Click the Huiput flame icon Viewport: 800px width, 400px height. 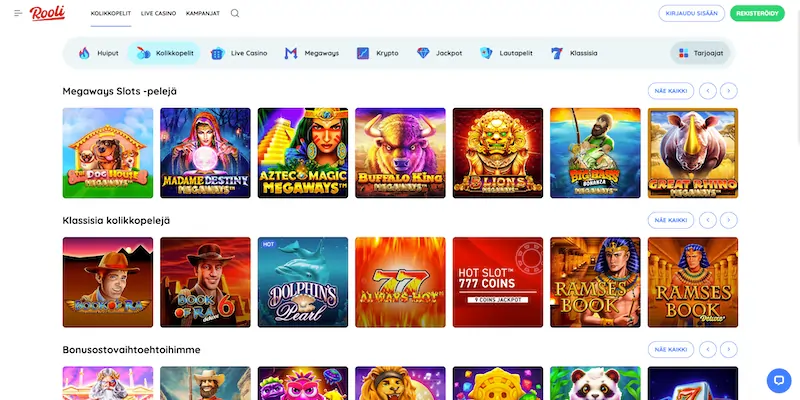point(84,53)
